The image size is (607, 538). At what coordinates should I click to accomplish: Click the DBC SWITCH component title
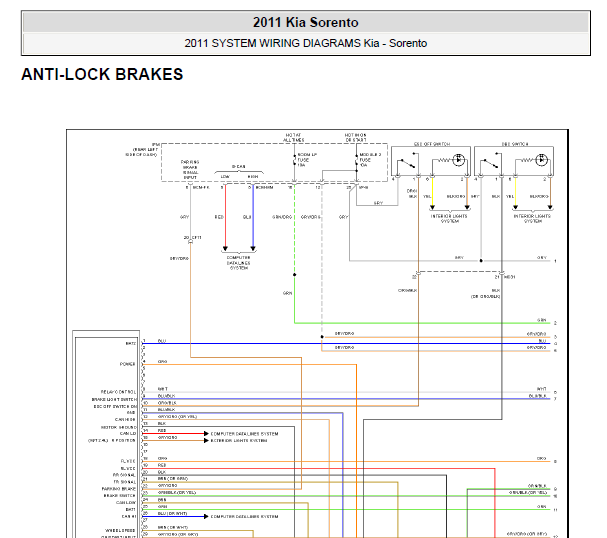pyautogui.click(x=515, y=144)
